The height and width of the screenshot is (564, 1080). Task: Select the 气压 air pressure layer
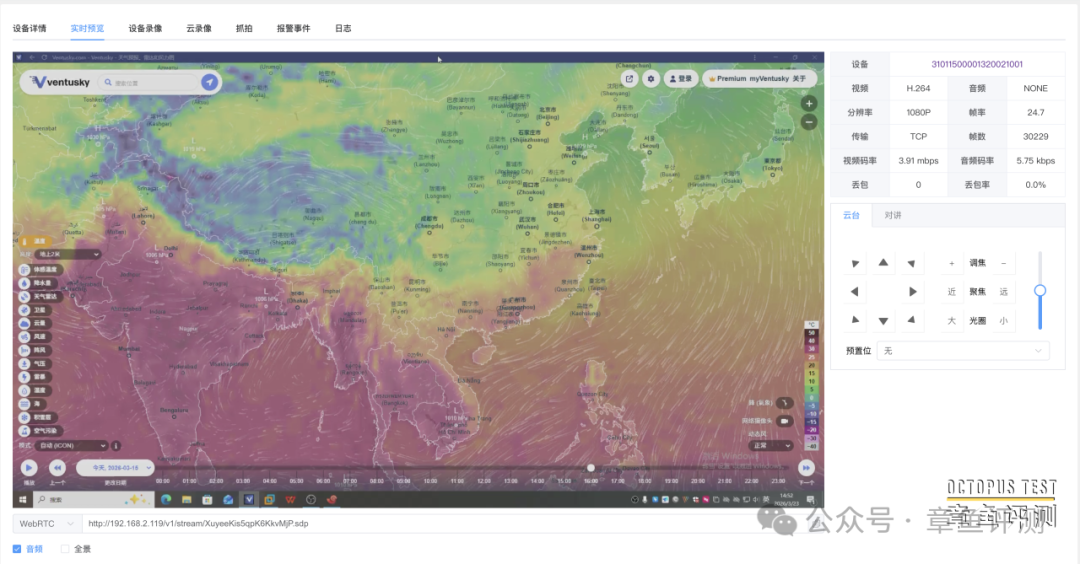[x=33, y=364]
